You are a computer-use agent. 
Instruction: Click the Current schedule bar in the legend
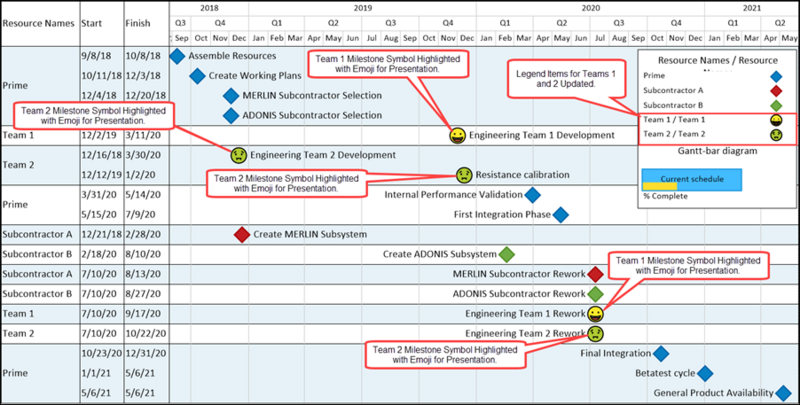coord(692,180)
